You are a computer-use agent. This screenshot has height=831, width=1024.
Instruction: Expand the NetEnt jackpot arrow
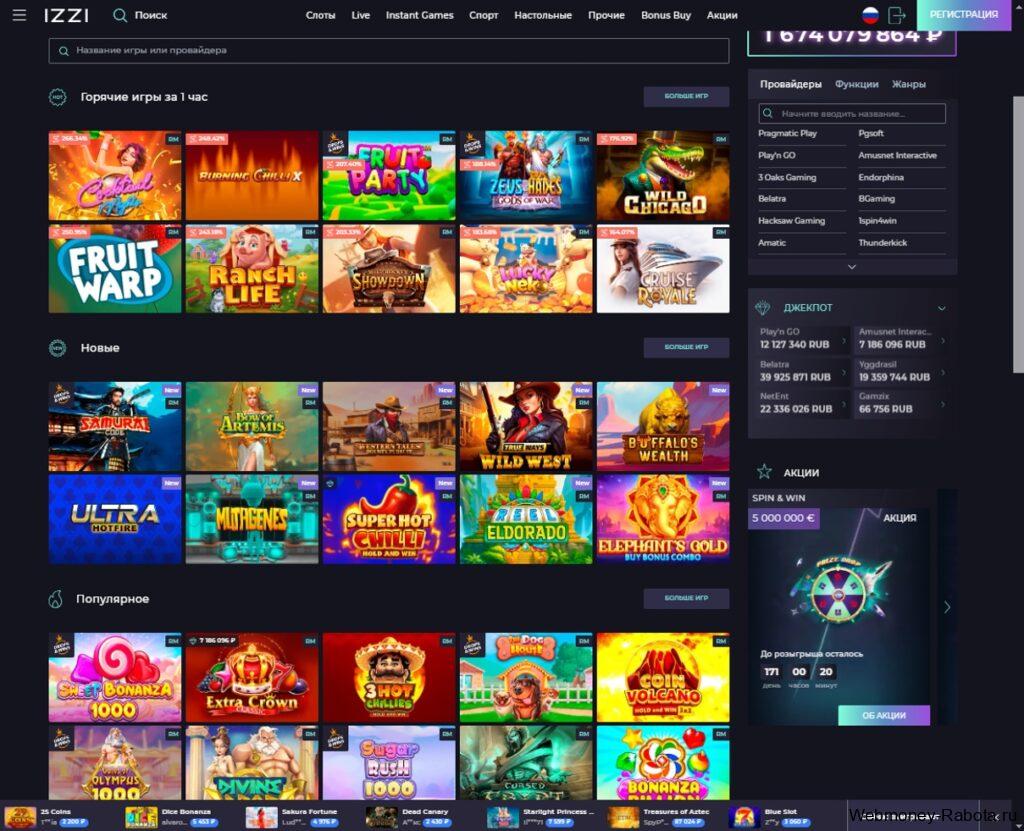click(843, 404)
